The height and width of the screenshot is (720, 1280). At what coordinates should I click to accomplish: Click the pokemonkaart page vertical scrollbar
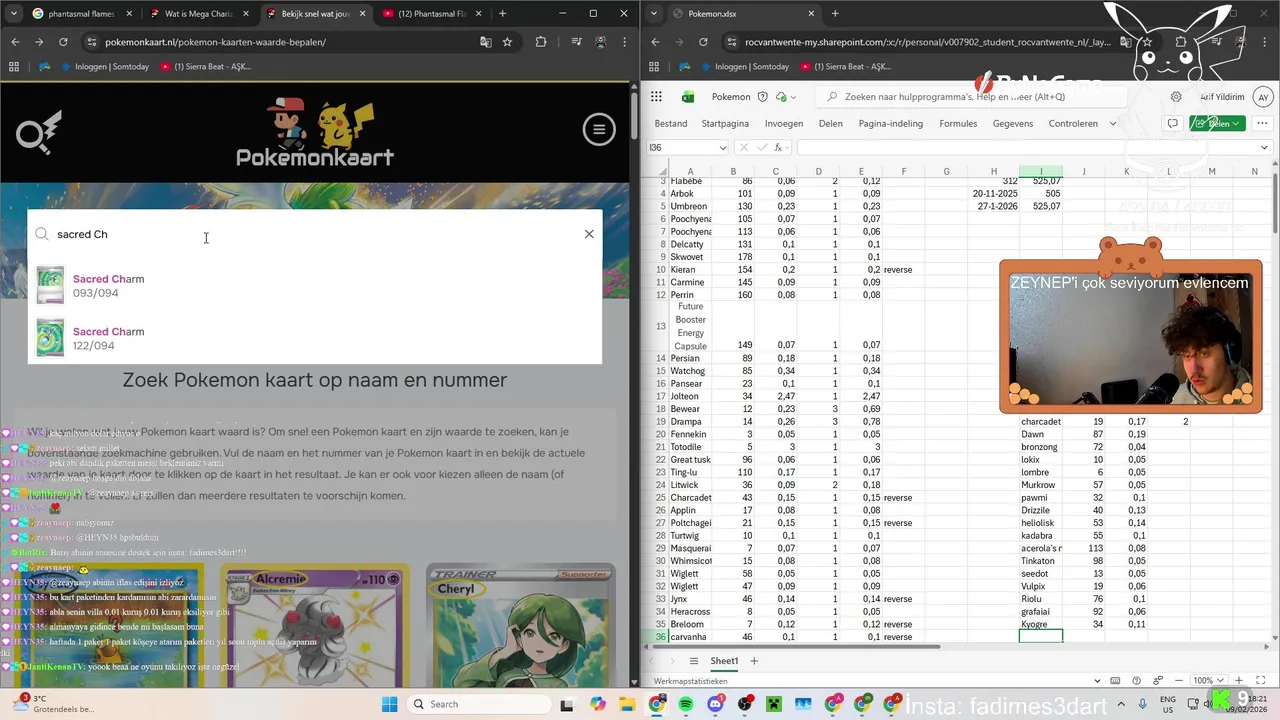[x=634, y=118]
